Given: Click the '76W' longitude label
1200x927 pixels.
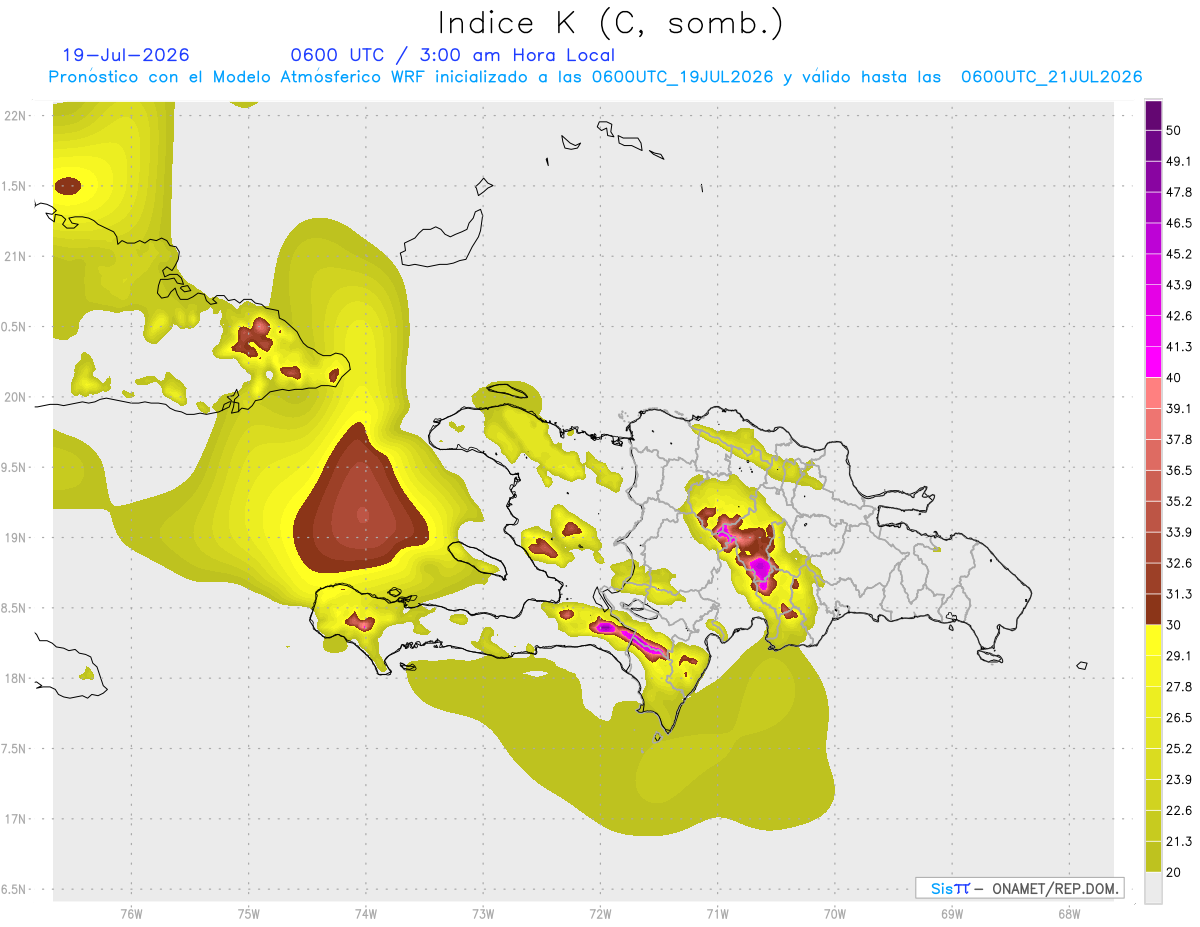Looking at the screenshot, I should click(x=131, y=914).
